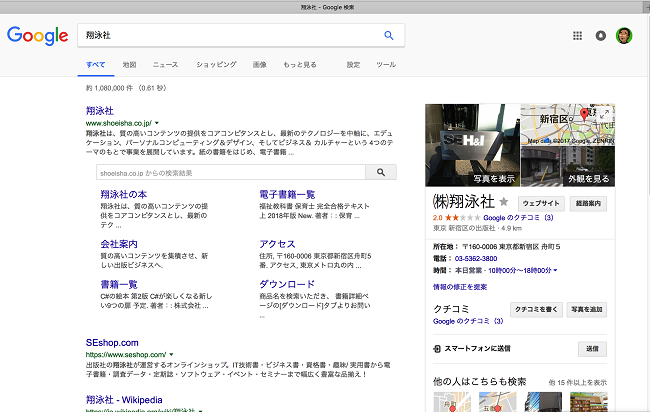
Task: Open the 書籍一覧 sitelink
Action: 119,284
